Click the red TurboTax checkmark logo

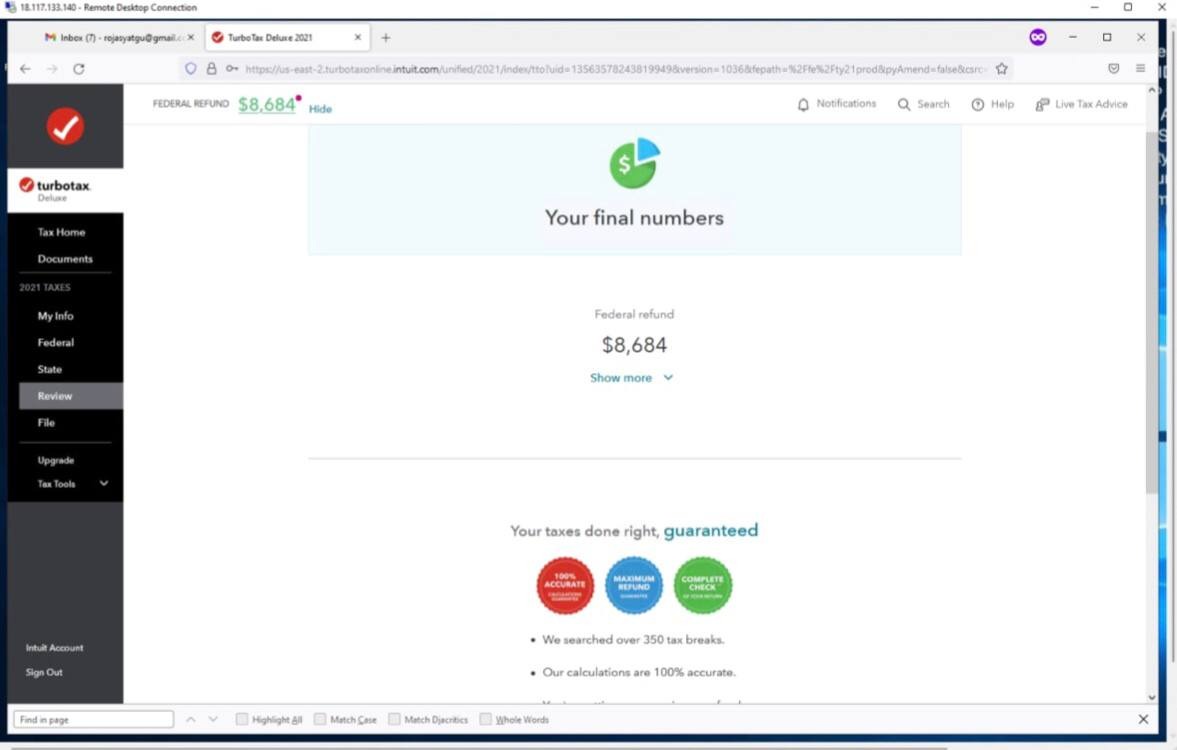click(x=65, y=126)
